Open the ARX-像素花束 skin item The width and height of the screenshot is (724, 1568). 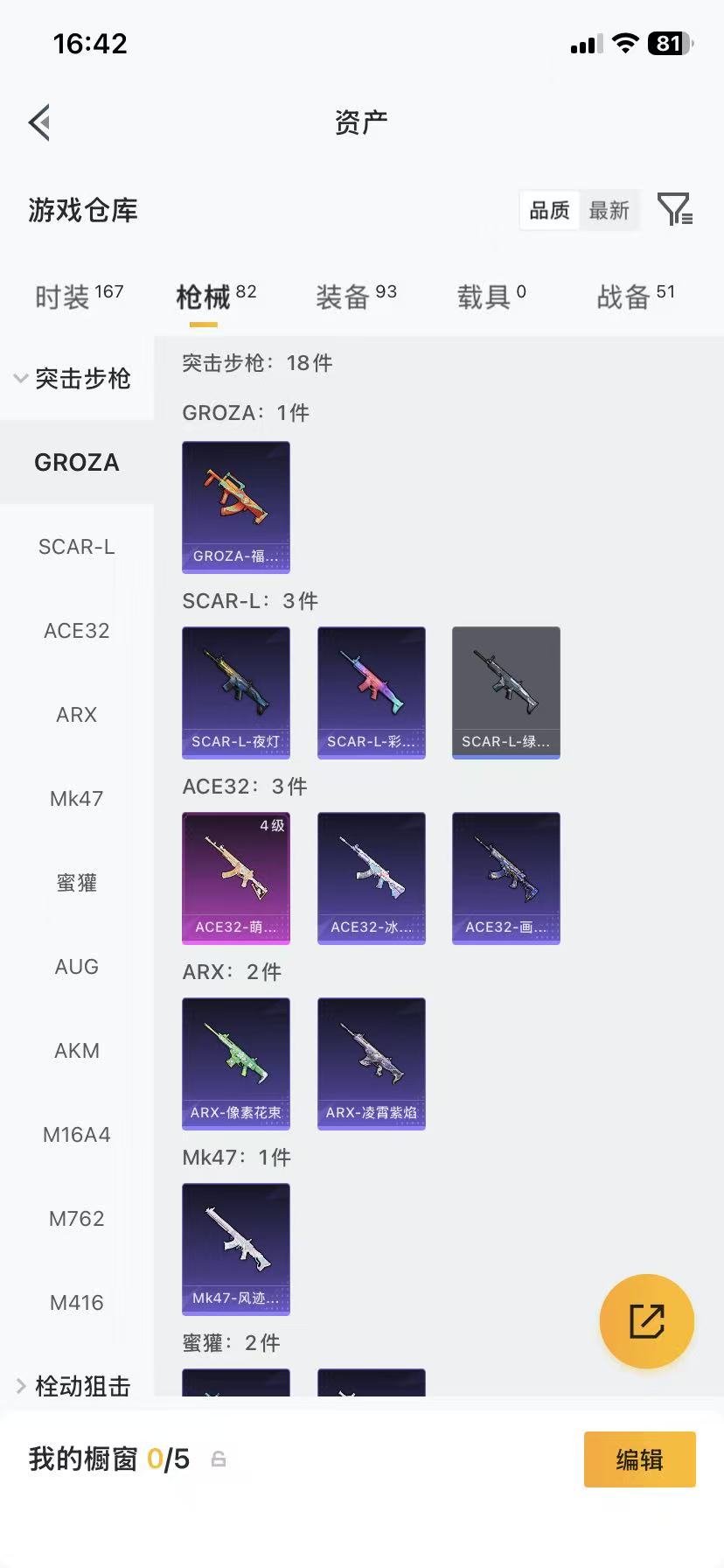[236, 1064]
